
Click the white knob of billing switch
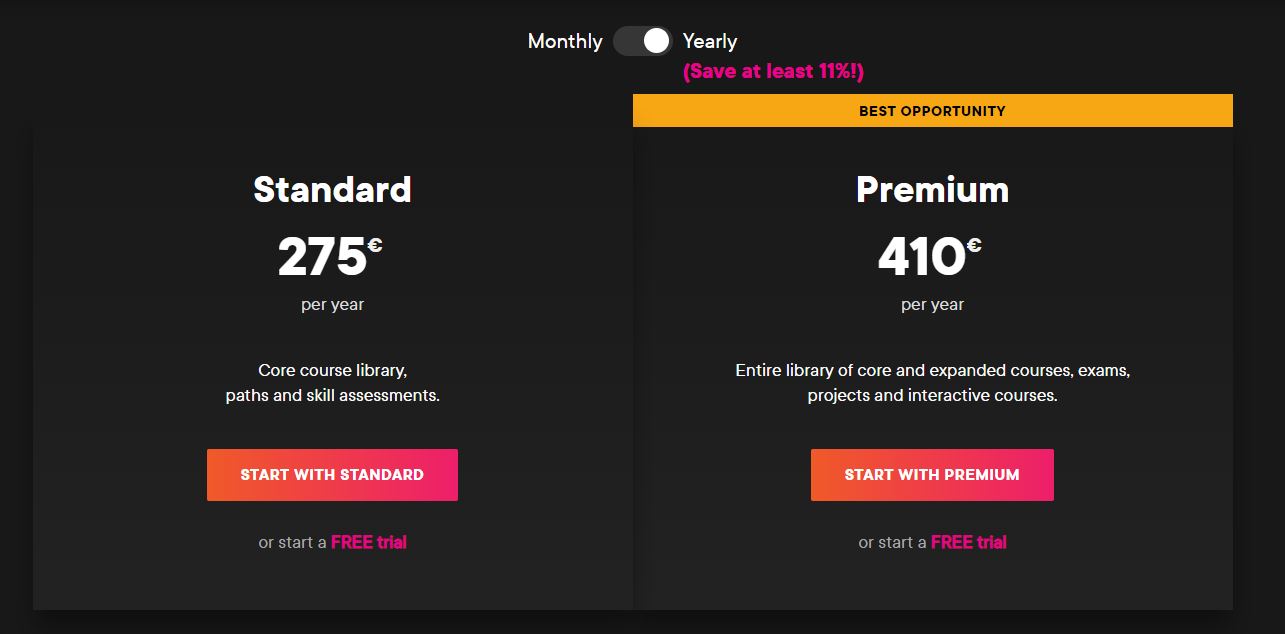pyautogui.click(x=656, y=41)
